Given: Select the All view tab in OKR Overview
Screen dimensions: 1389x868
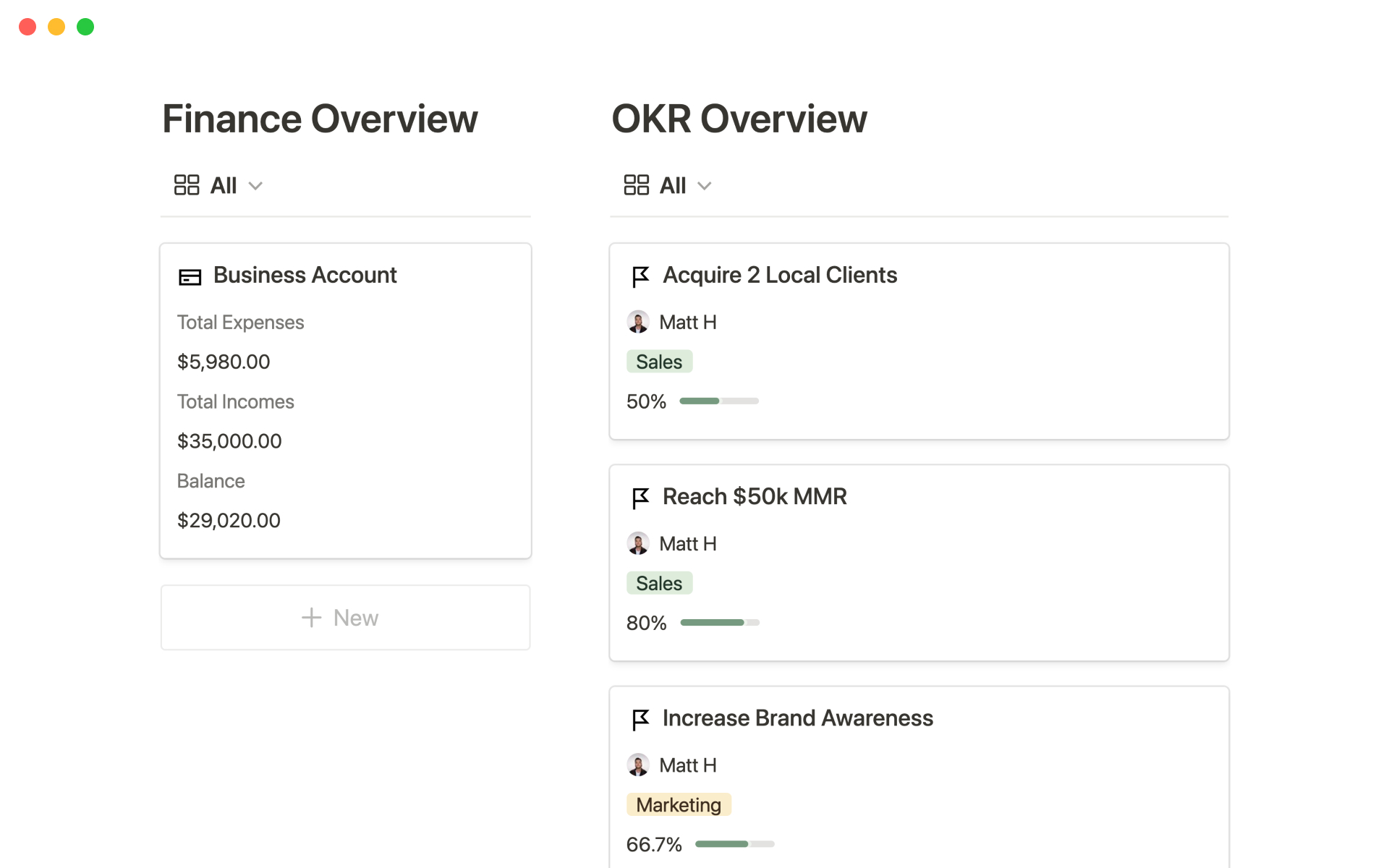Looking at the screenshot, I should [x=673, y=186].
